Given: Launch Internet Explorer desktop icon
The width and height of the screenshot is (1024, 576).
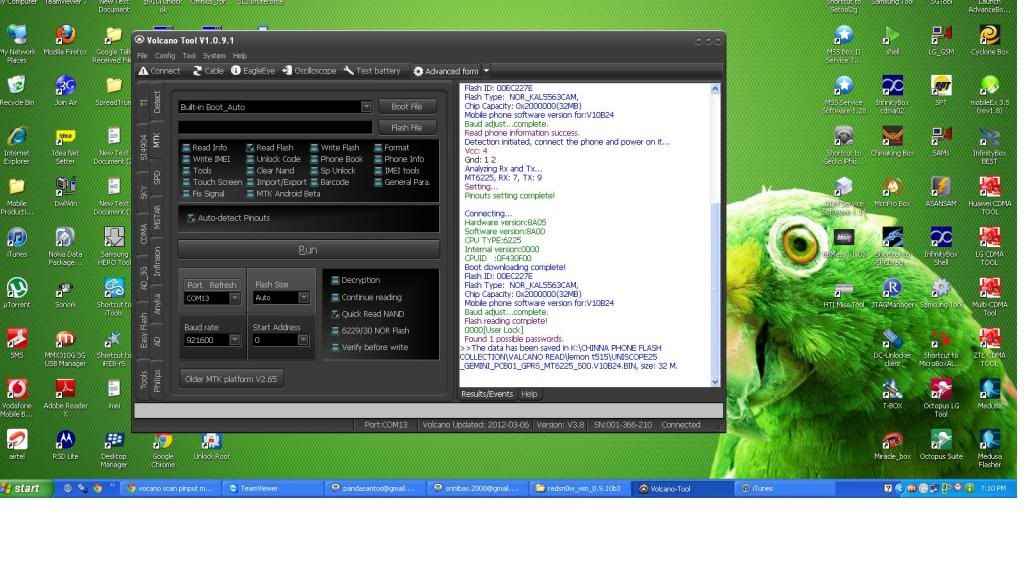Looking at the screenshot, I should (16, 146).
